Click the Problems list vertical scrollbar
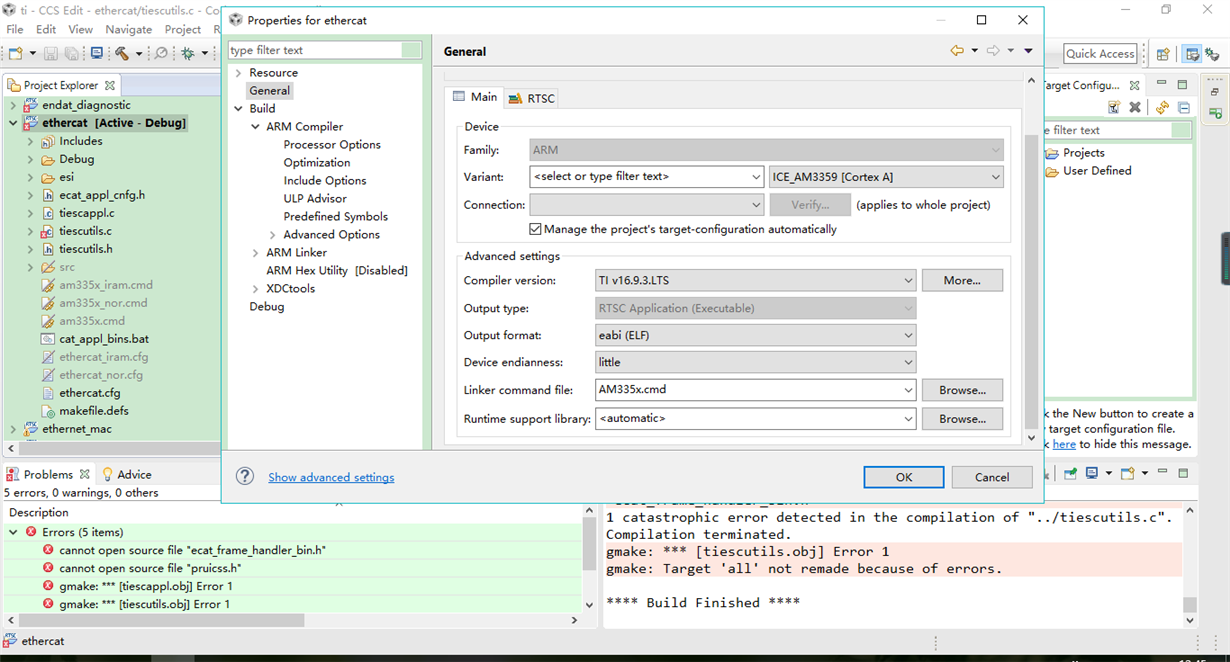Viewport: 1230px width, 662px height. click(x=589, y=543)
